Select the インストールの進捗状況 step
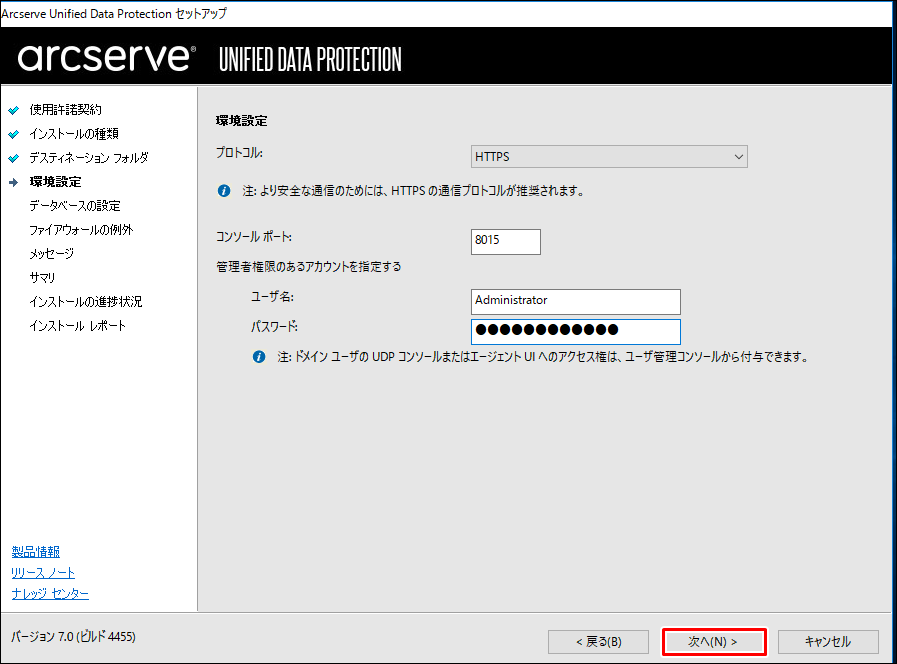This screenshot has width=897, height=664. [86, 302]
